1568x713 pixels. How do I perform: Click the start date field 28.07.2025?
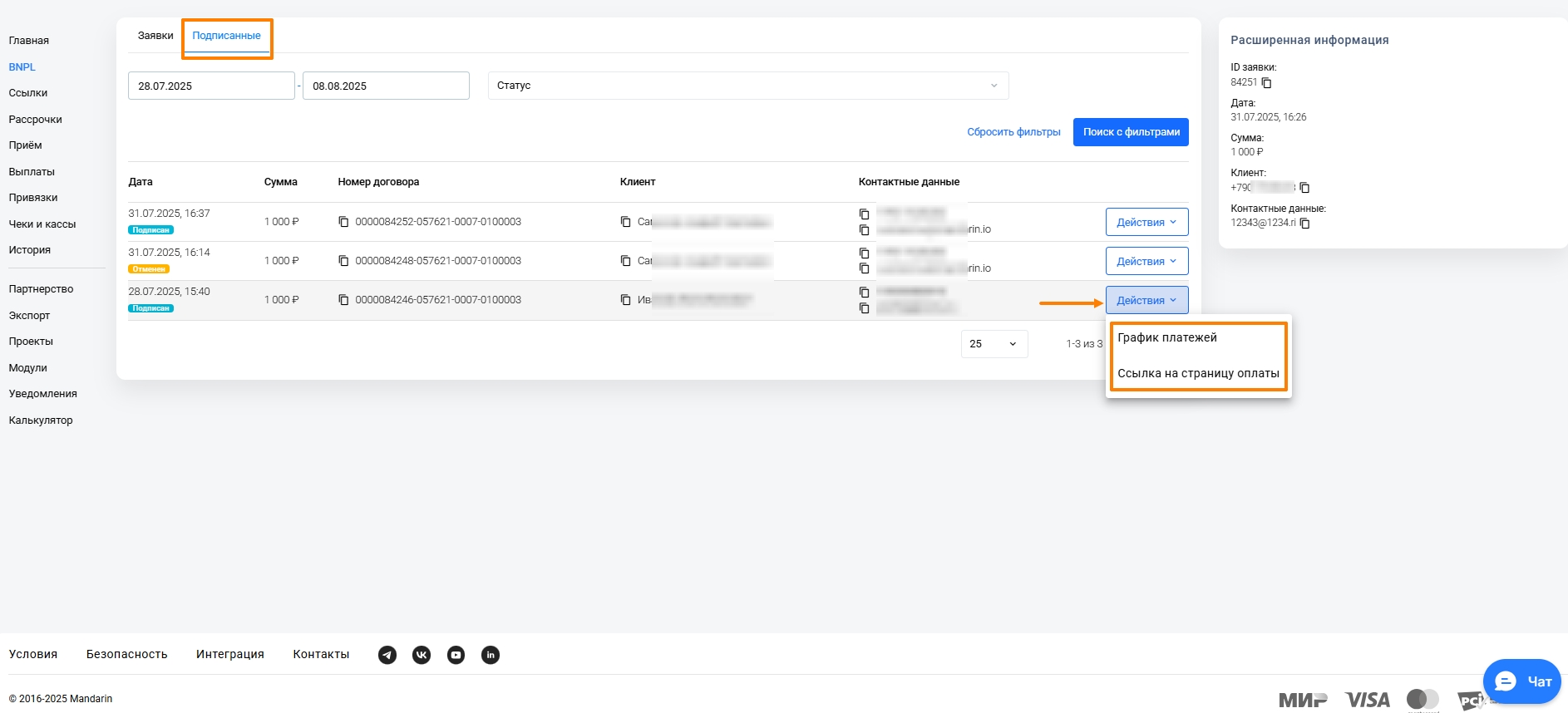[210, 86]
